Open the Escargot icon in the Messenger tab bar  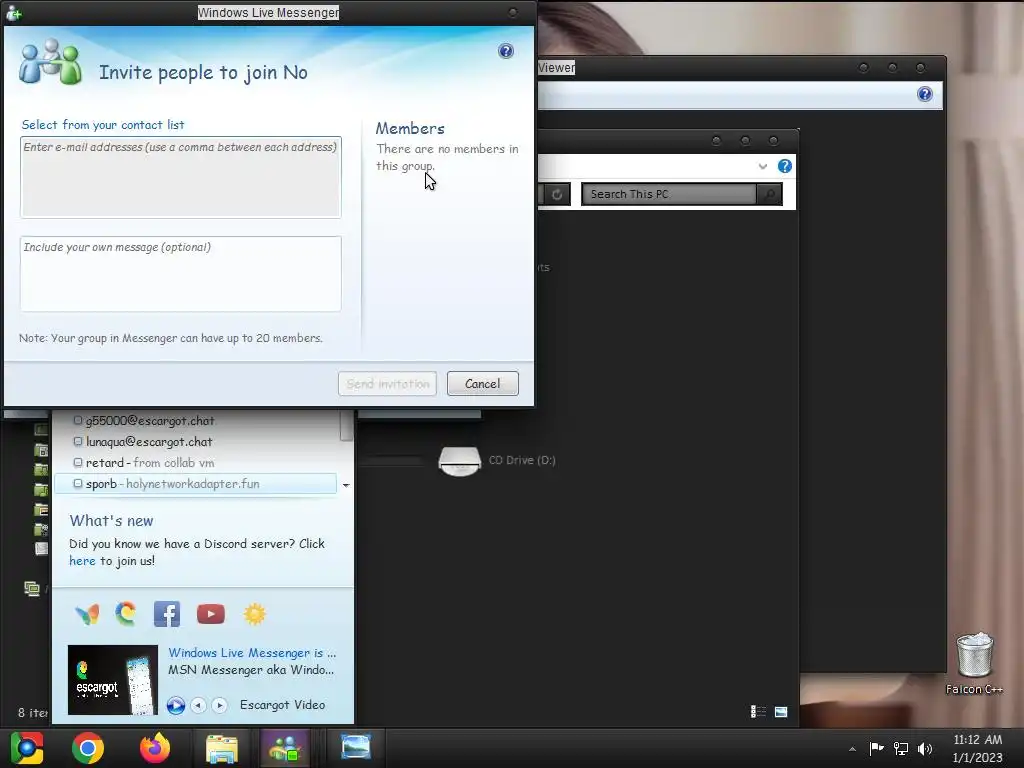[125, 614]
